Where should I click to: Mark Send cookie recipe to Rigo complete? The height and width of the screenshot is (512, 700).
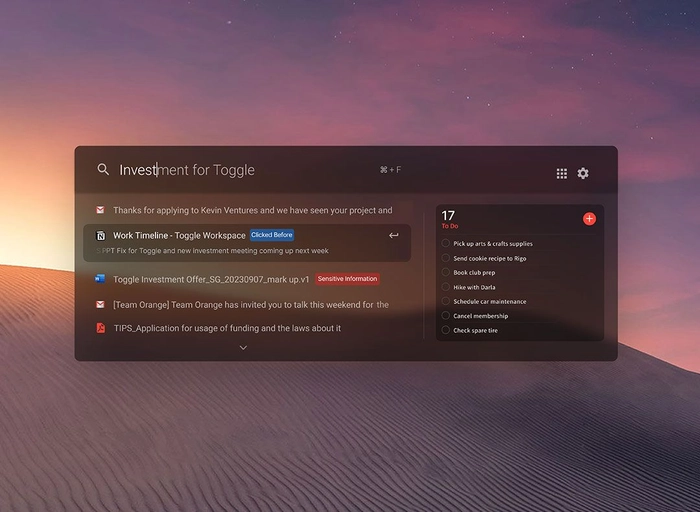pos(446,258)
